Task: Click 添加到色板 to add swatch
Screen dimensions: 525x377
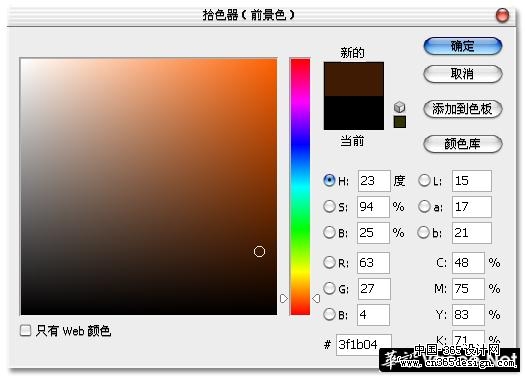Action: tap(463, 109)
